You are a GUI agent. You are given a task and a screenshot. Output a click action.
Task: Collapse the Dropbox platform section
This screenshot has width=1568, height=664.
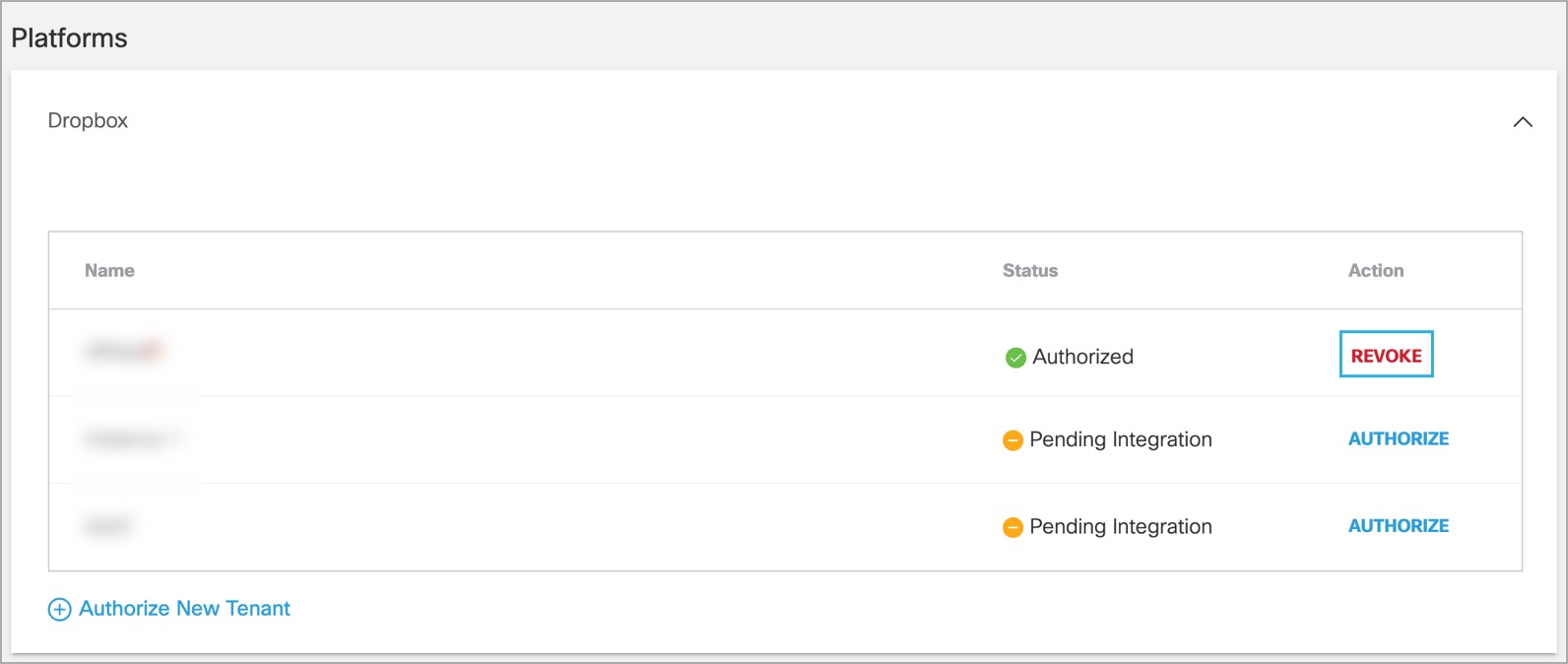1523,122
